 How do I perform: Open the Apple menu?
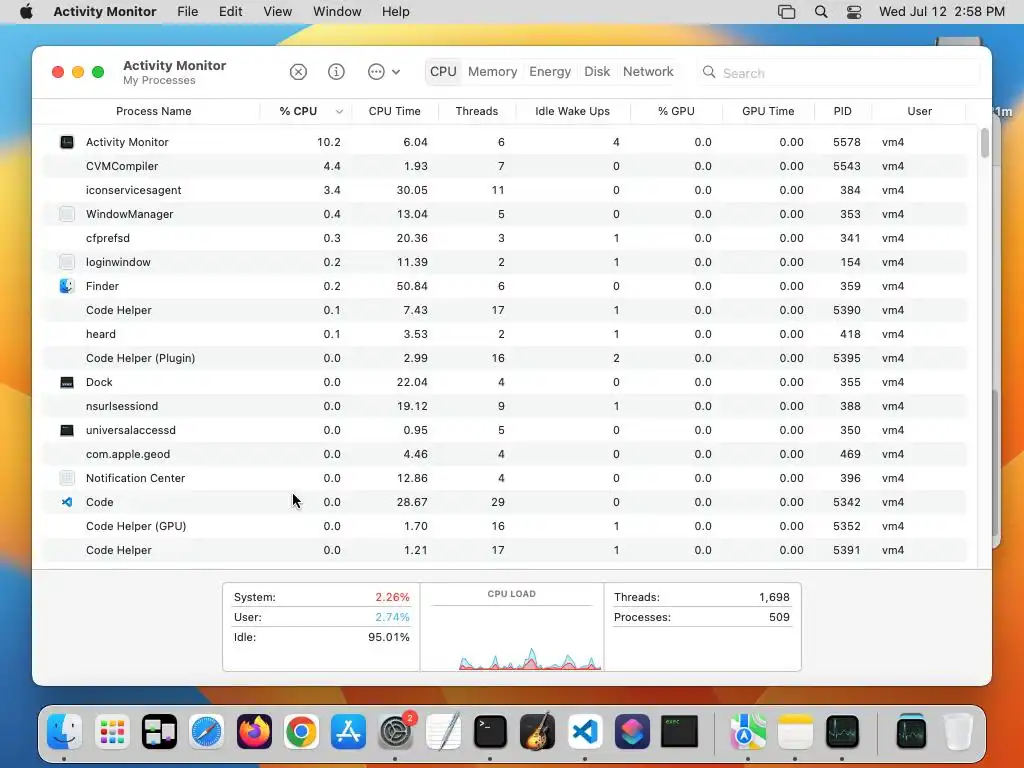[x=26, y=12]
